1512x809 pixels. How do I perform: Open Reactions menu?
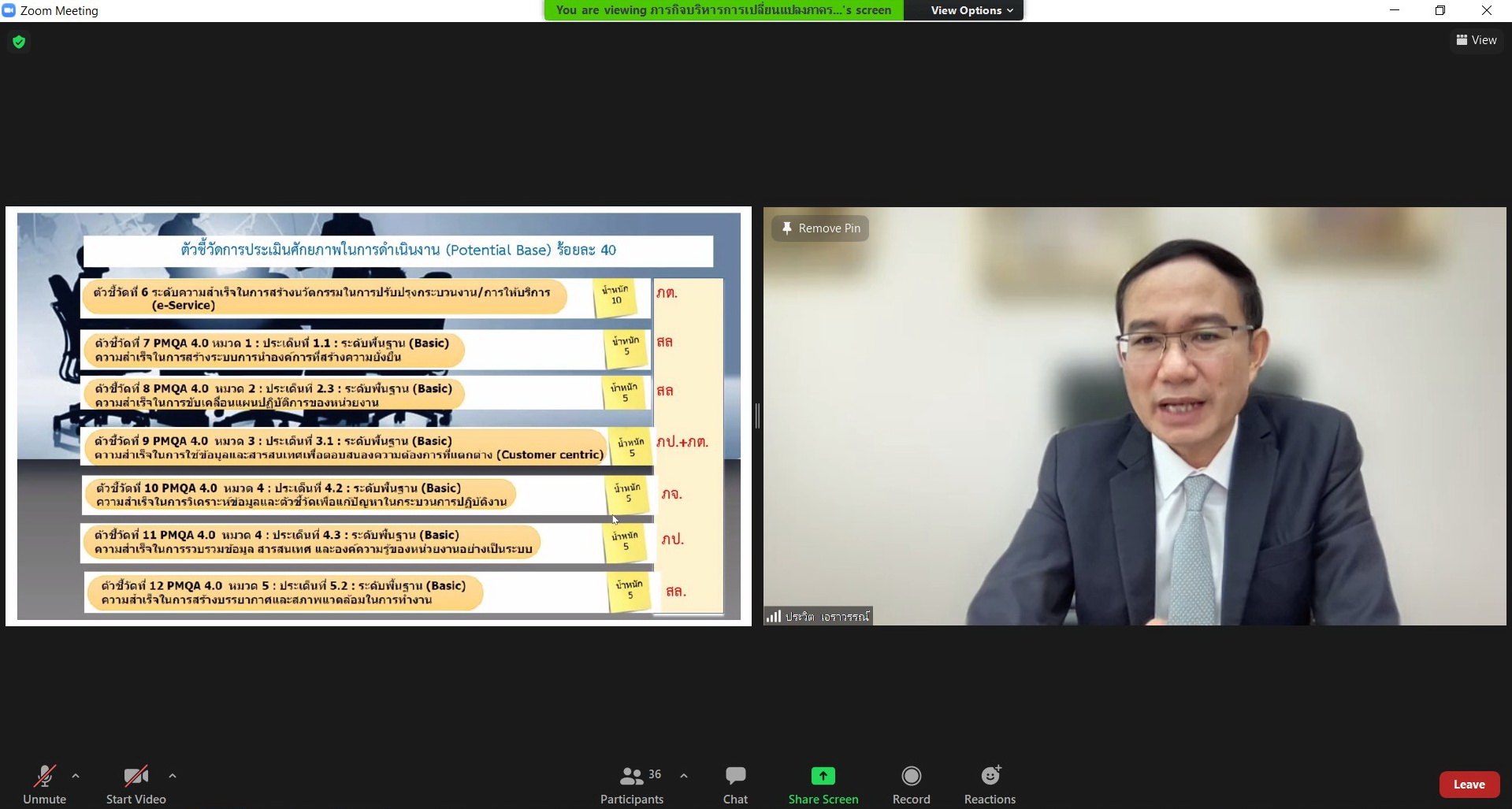[990, 785]
